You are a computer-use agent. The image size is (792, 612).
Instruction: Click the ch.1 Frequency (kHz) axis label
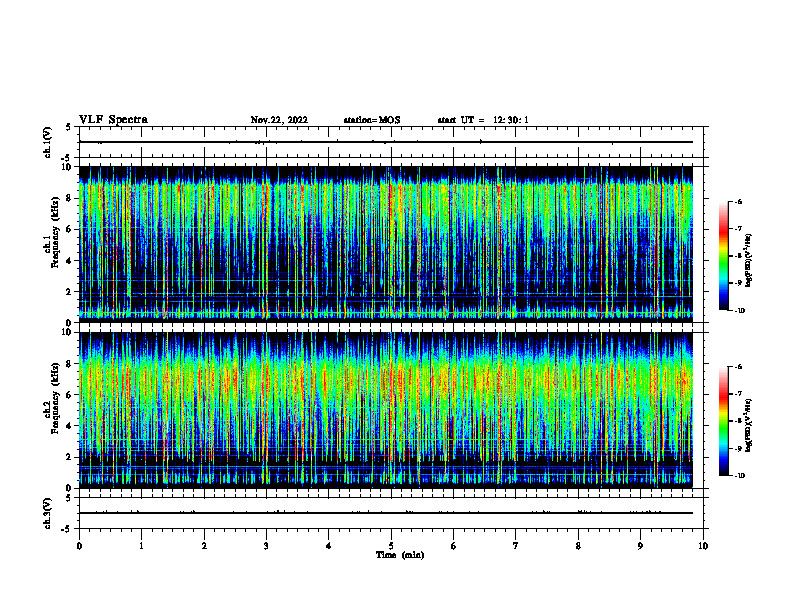(52, 233)
